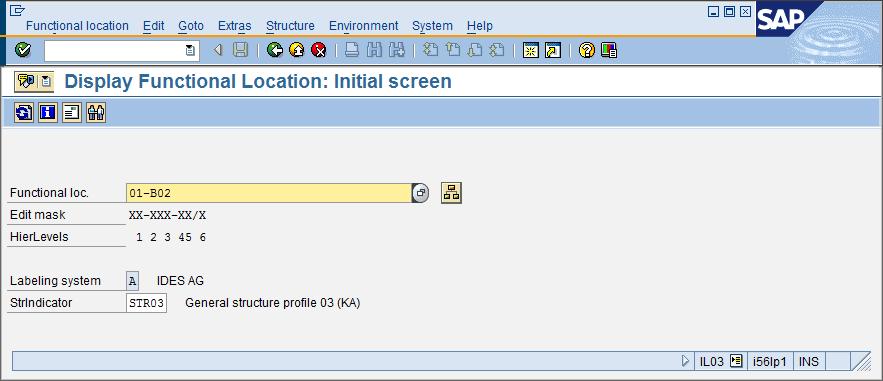
Task: Open the status bar system info selector
Action: (735, 361)
